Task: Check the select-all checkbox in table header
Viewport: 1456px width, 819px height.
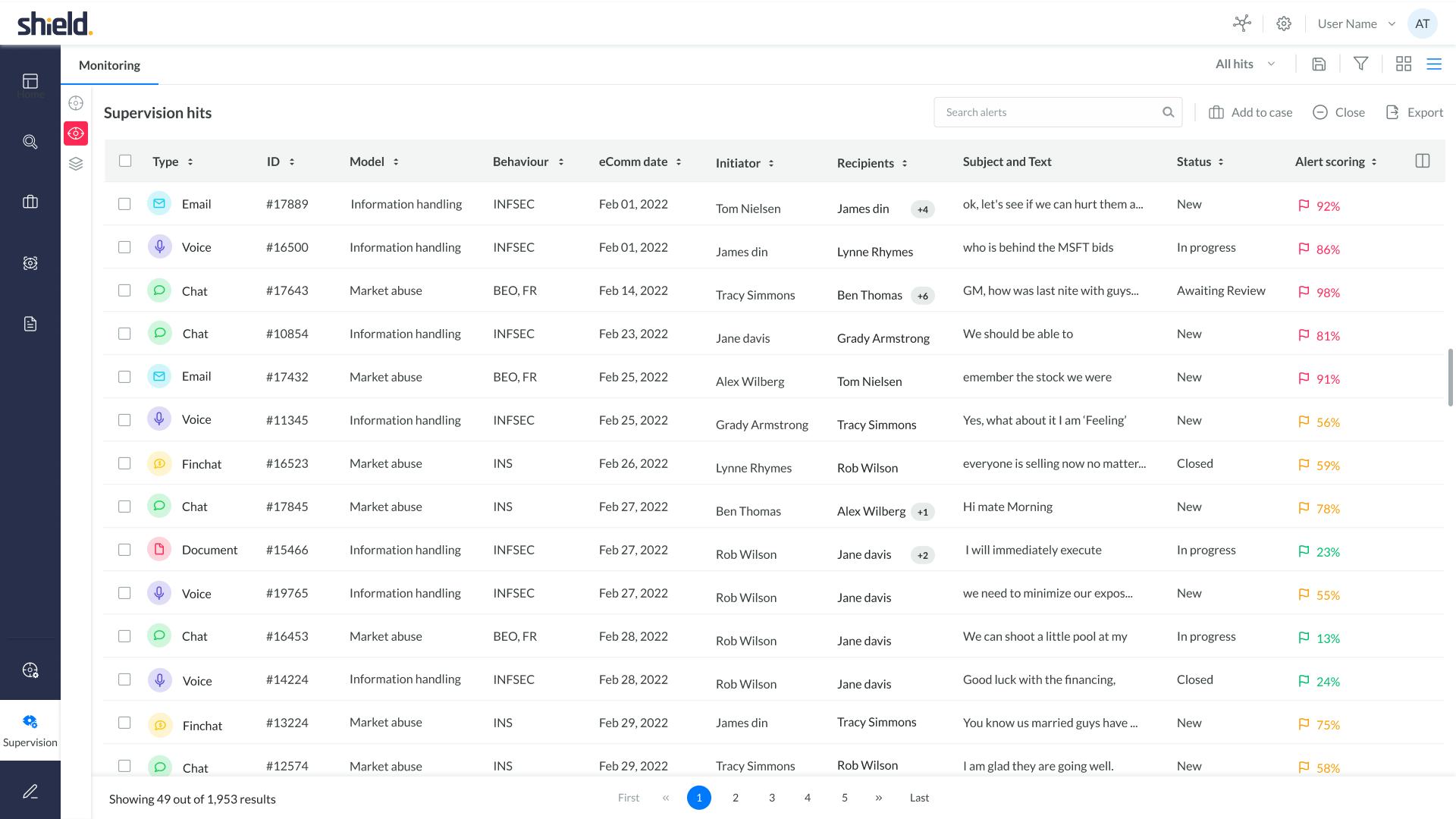Action: click(x=125, y=161)
